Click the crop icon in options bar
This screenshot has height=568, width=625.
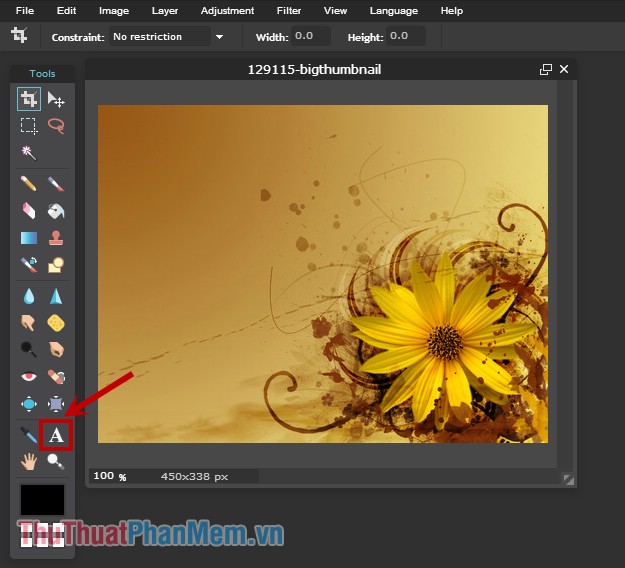pyautogui.click(x=19, y=35)
